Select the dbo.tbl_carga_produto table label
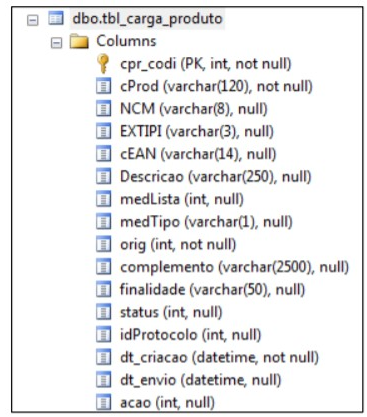 (147, 18)
